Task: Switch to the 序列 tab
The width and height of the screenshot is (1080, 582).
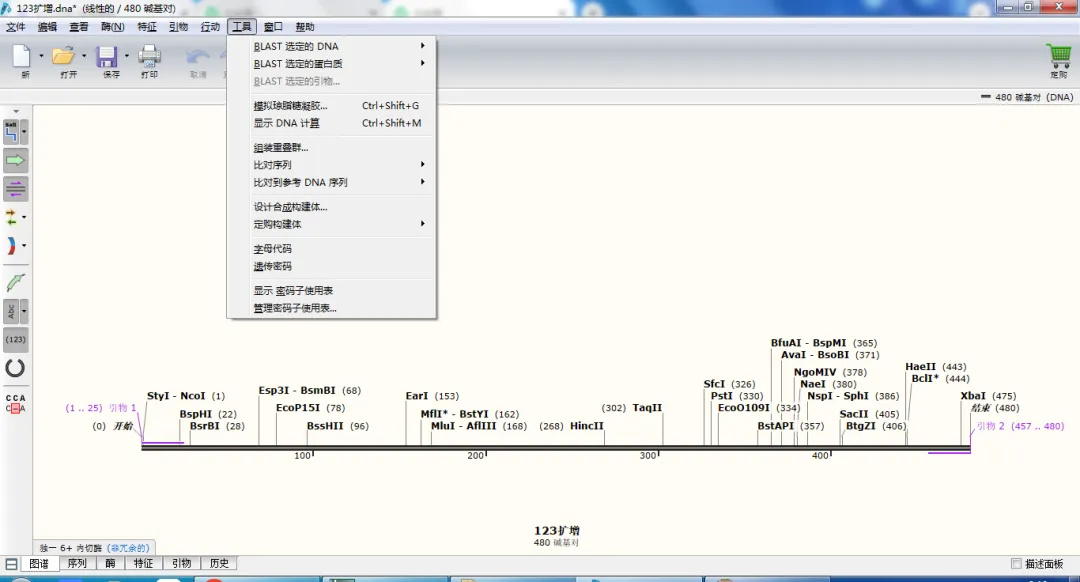Action: point(77,564)
